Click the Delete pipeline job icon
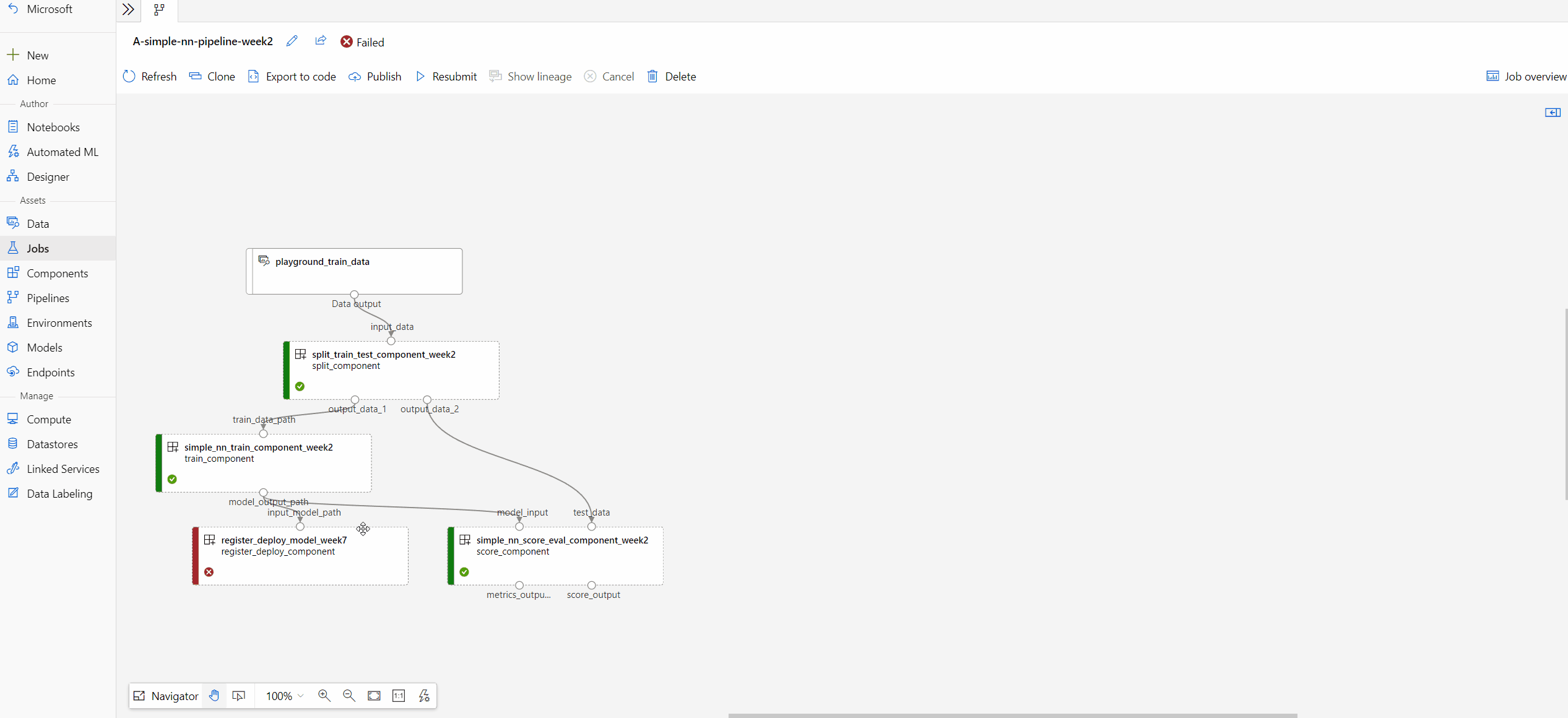This screenshot has height=718, width=1568. coord(652,76)
